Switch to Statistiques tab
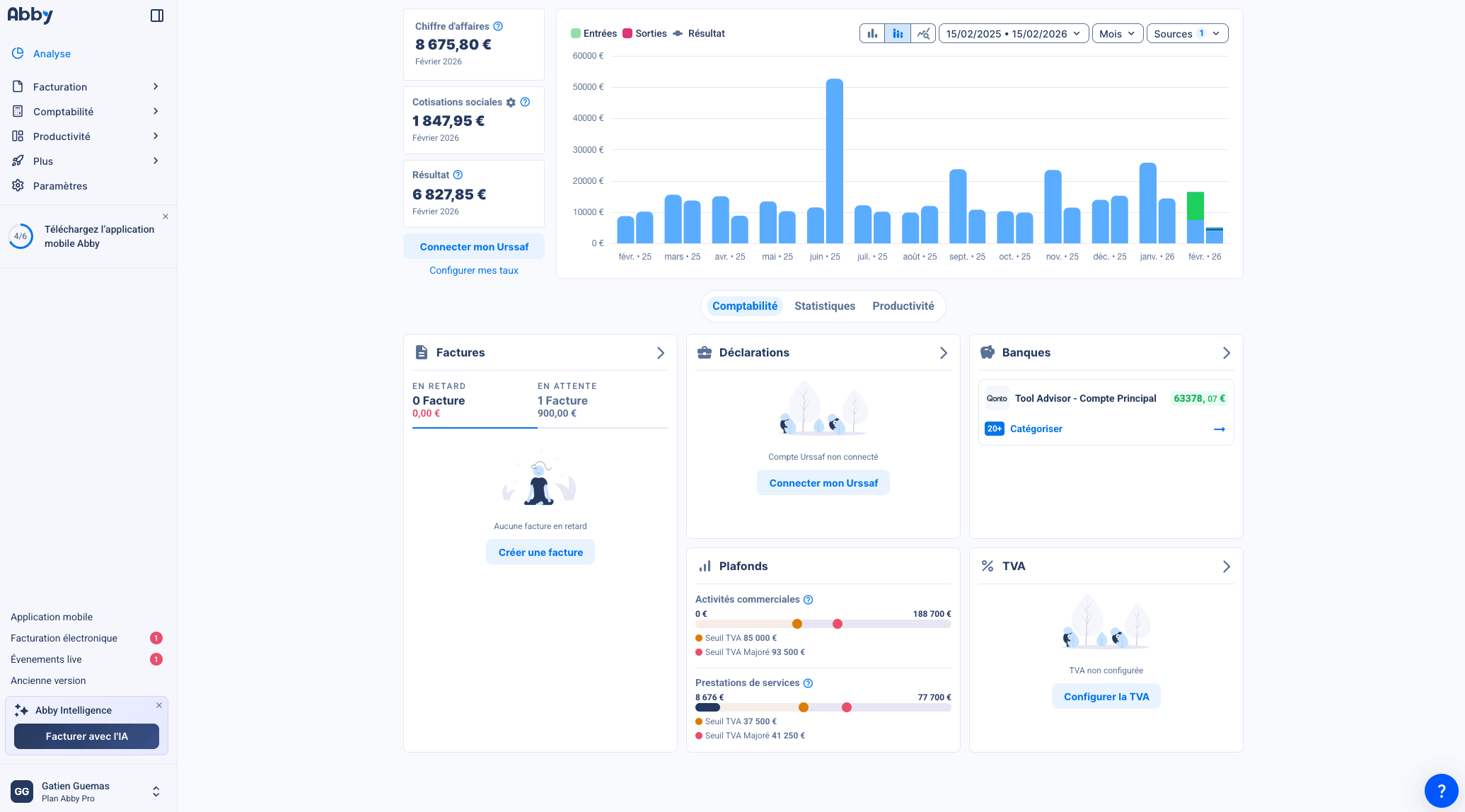Viewport: 1465px width, 812px height. [824, 306]
